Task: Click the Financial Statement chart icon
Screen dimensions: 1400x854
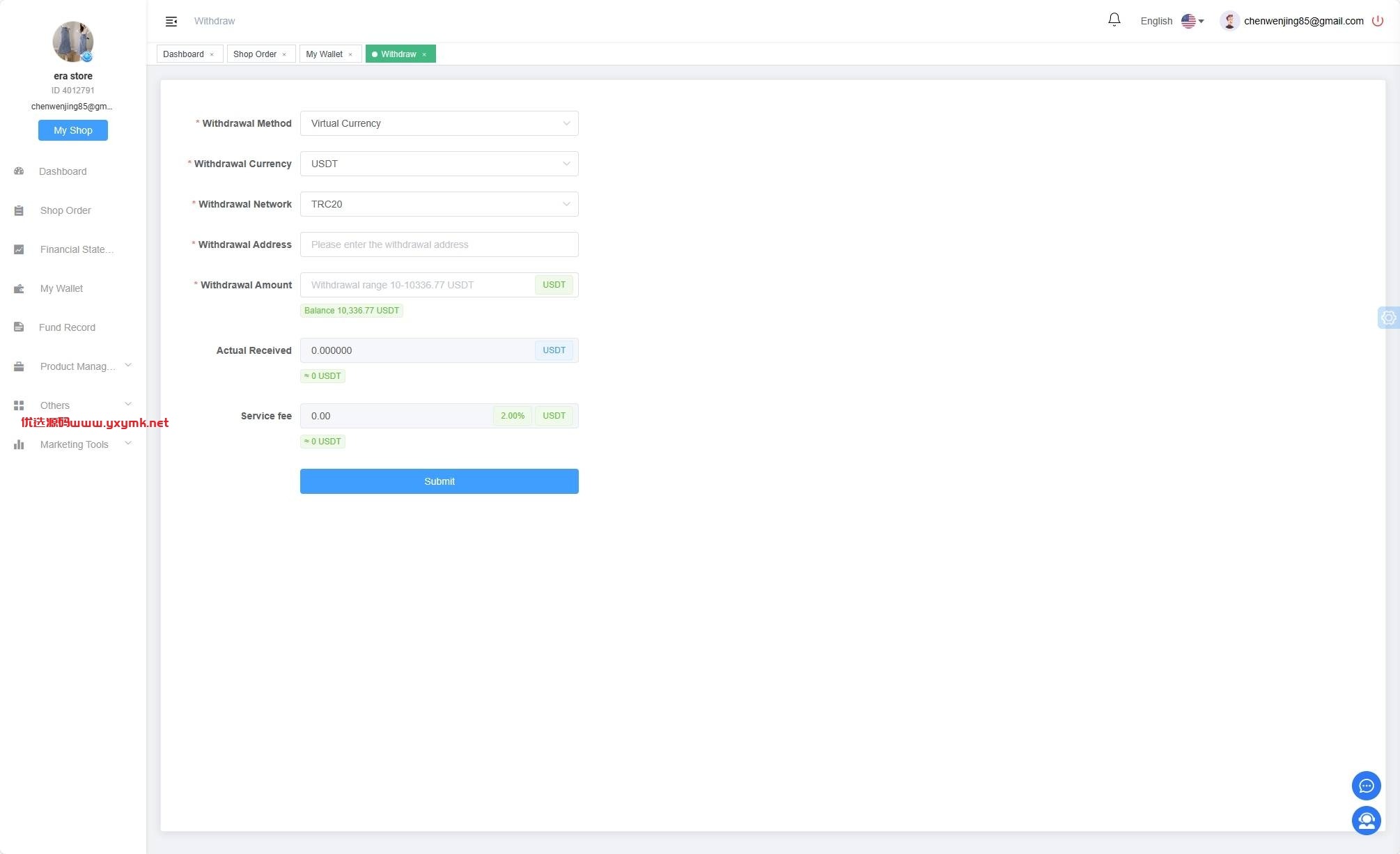Action: pos(19,249)
